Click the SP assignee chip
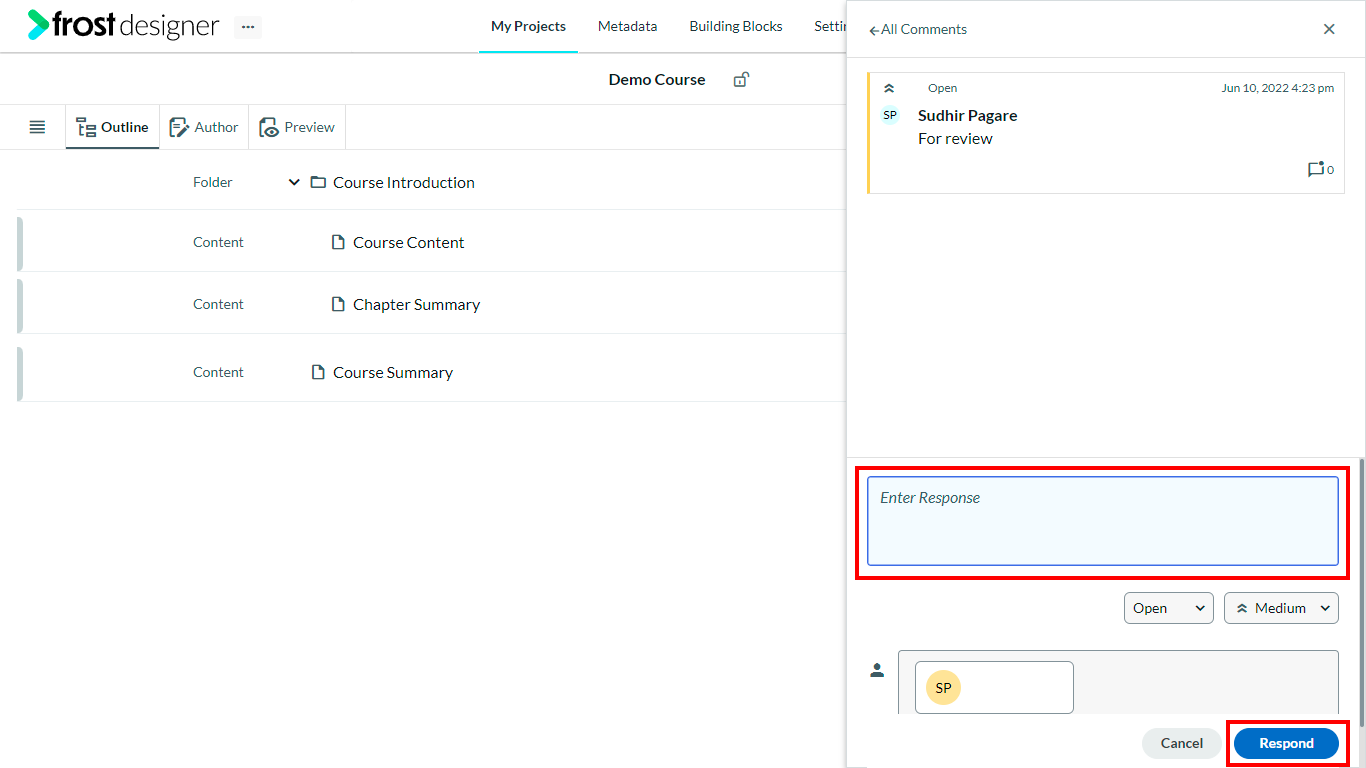 pyautogui.click(x=994, y=687)
